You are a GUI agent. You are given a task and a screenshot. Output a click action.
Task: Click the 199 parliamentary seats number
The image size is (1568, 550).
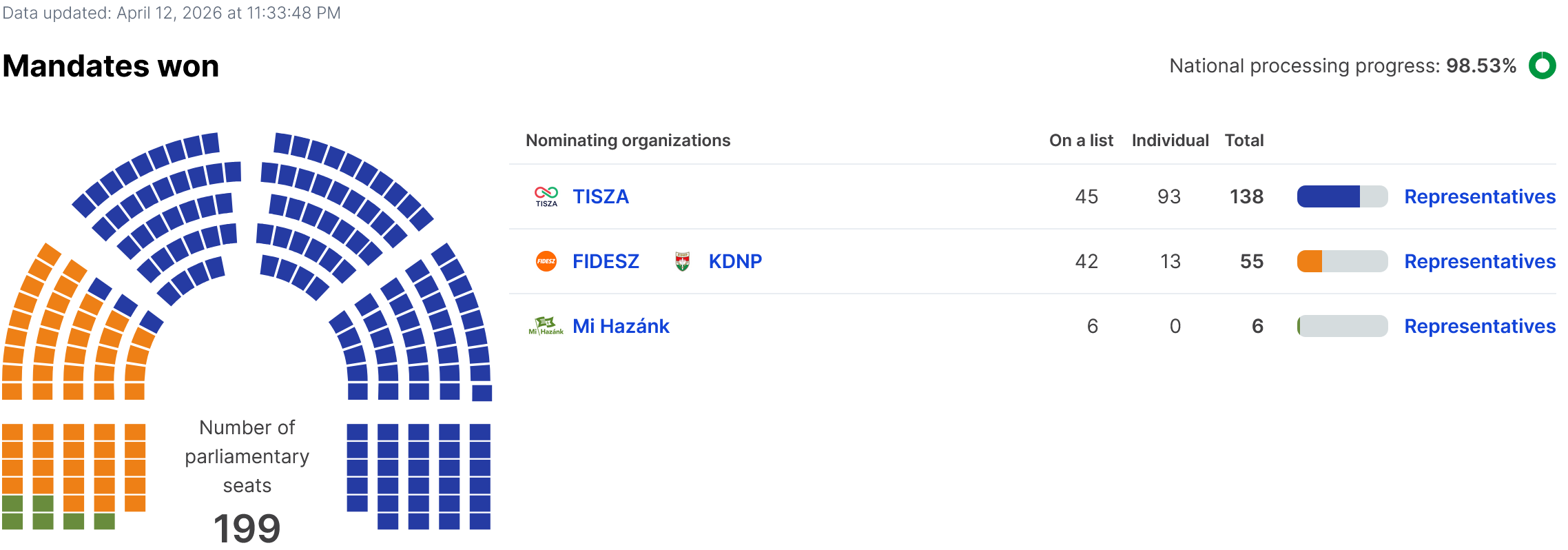247,529
